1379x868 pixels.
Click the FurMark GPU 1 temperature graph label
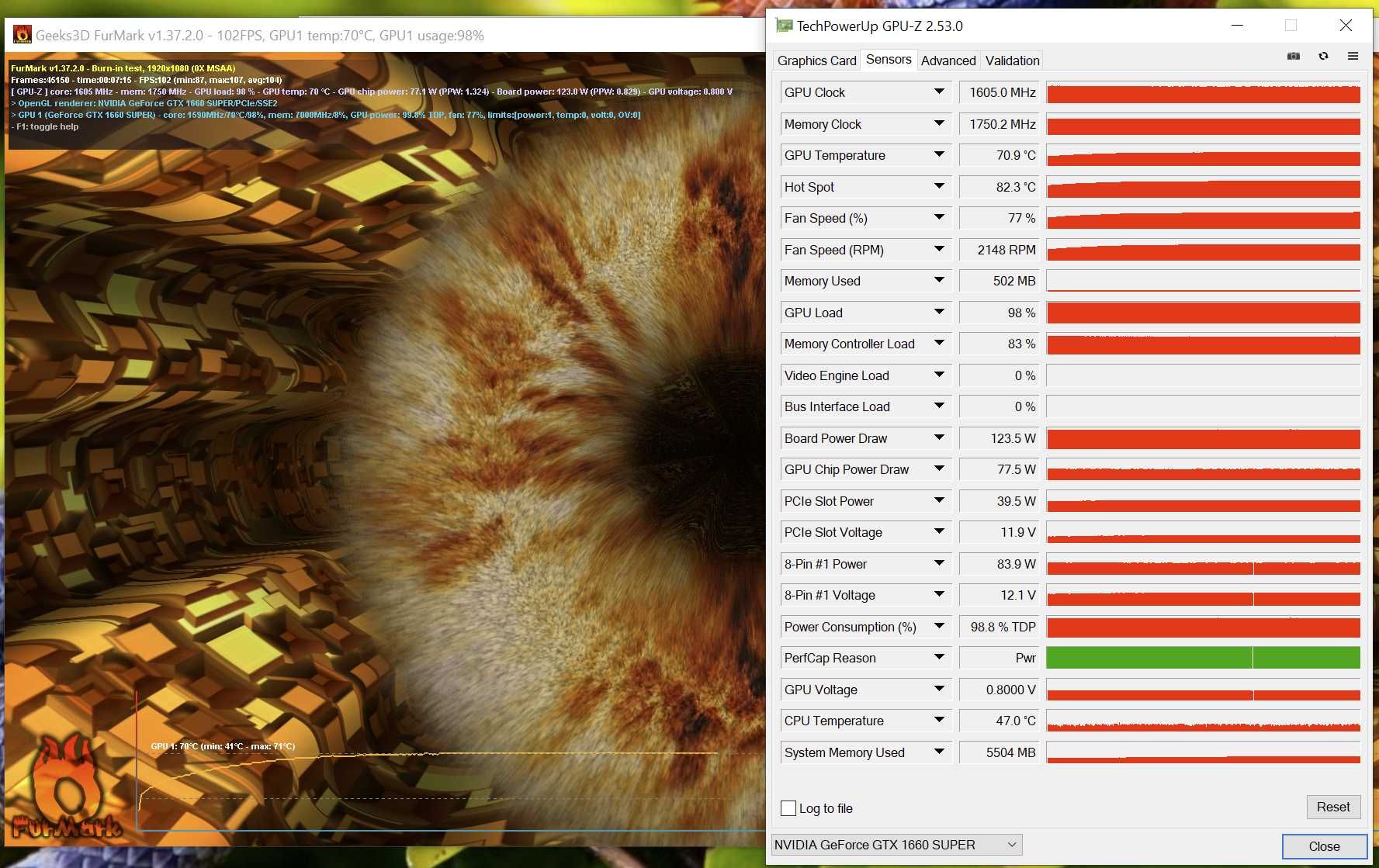(x=223, y=746)
